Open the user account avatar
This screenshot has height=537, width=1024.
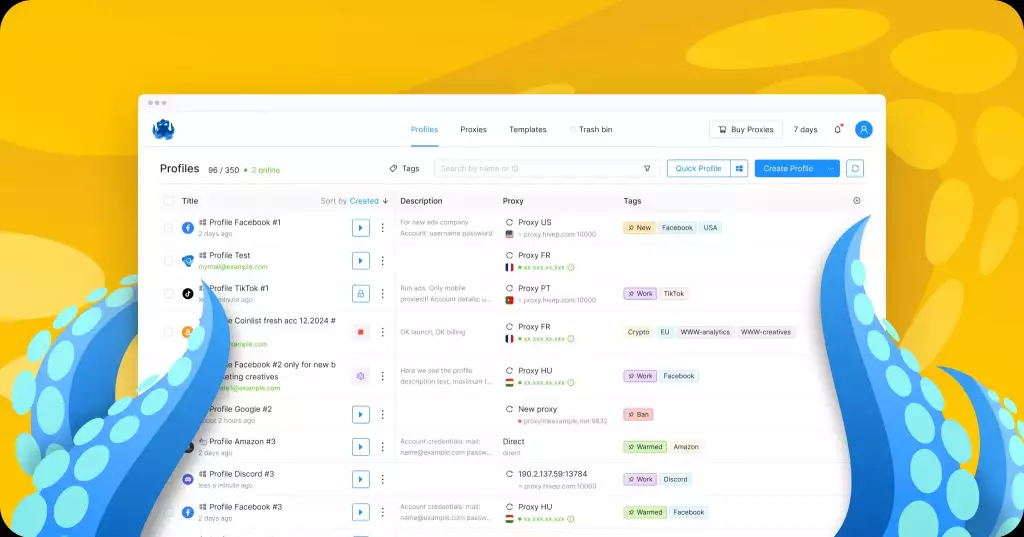863,129
